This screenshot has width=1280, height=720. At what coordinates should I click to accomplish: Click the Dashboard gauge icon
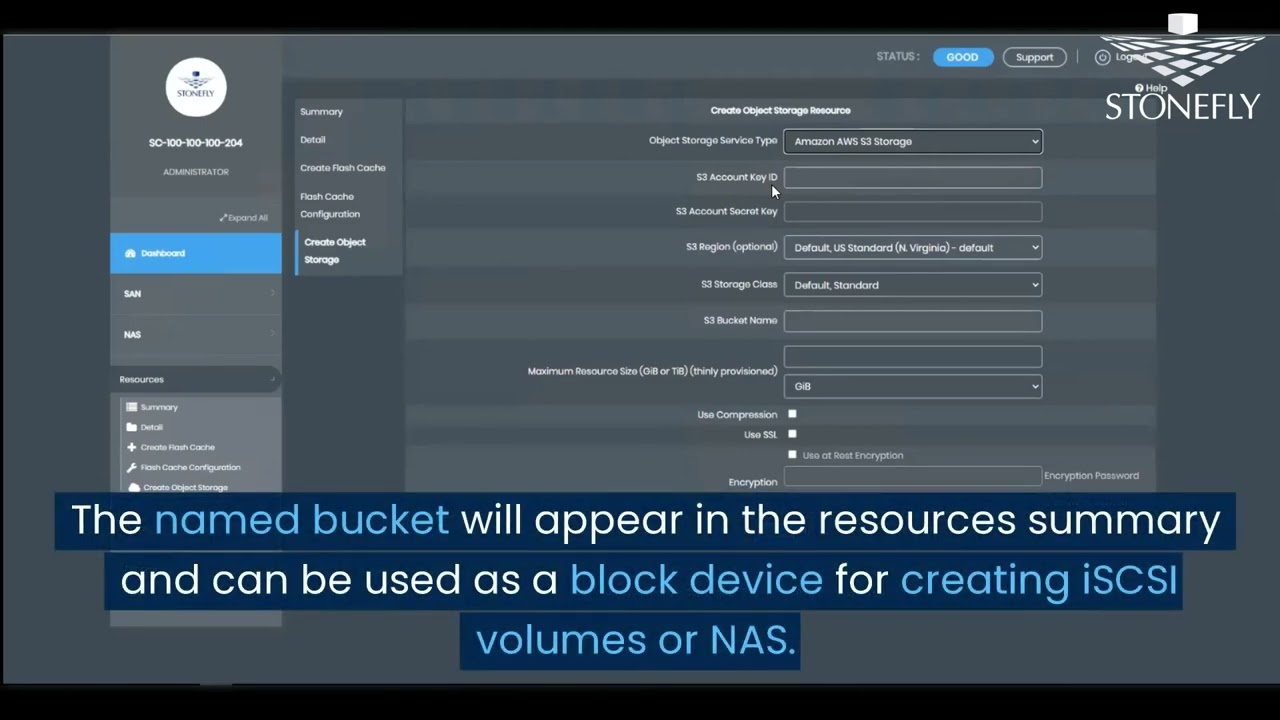pos(130,253)
